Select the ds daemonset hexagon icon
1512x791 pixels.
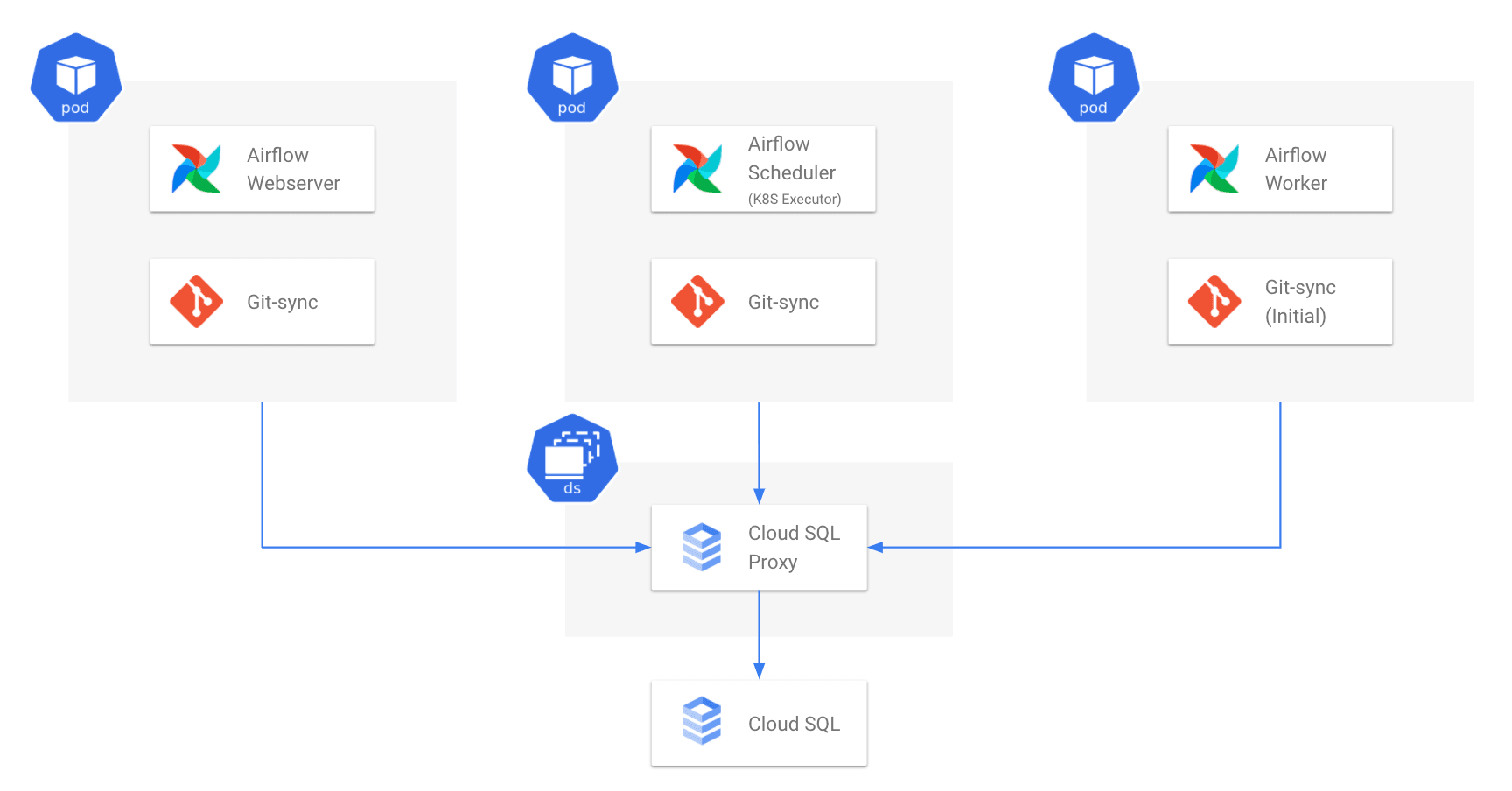coord(572,458)
